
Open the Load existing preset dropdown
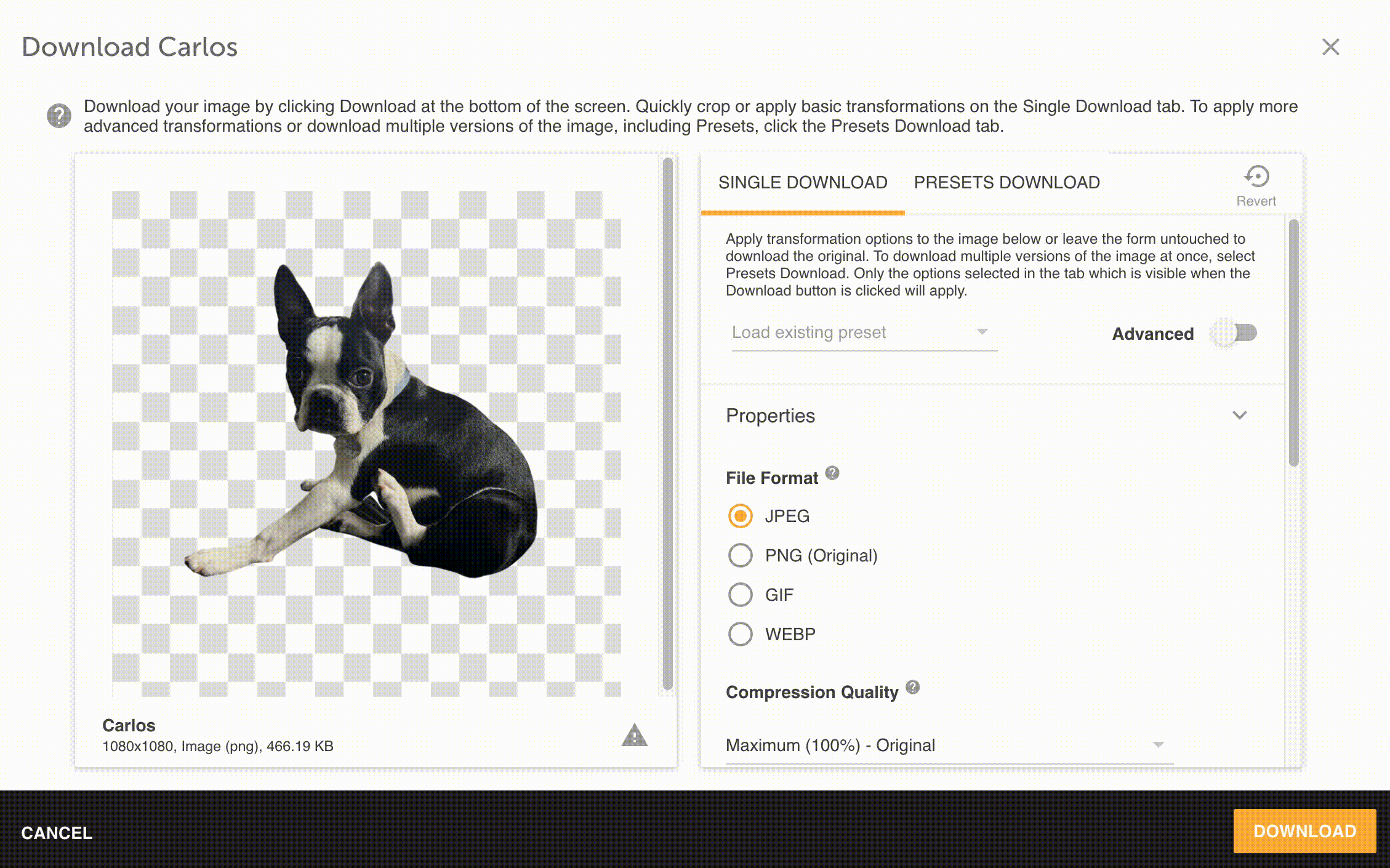pos(864,333)
